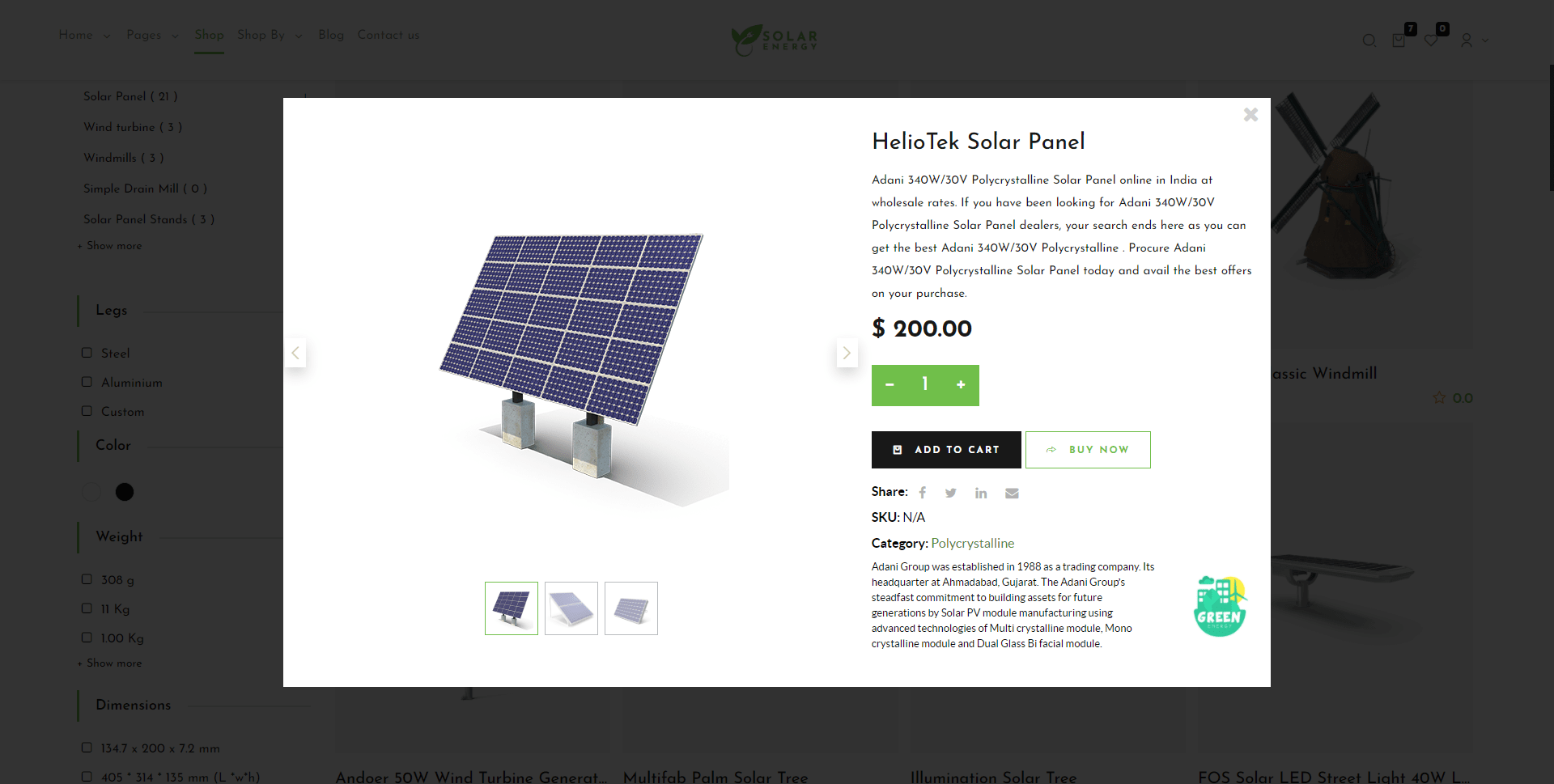Open the Polycrystalline category link
Image resolution: width=1554 pixels, height=784 pixels.
[972, 544]
